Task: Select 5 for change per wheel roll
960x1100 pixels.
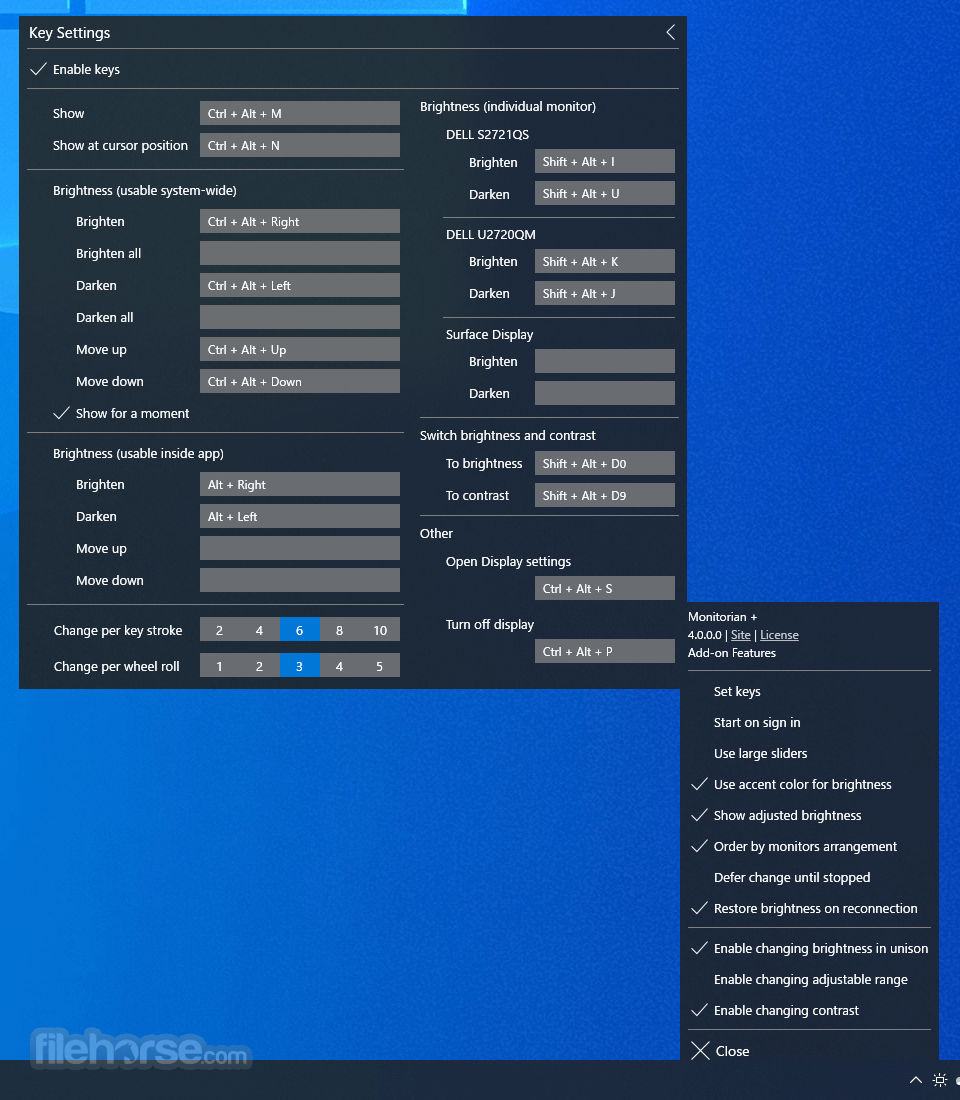Action: tap(380, 666)
